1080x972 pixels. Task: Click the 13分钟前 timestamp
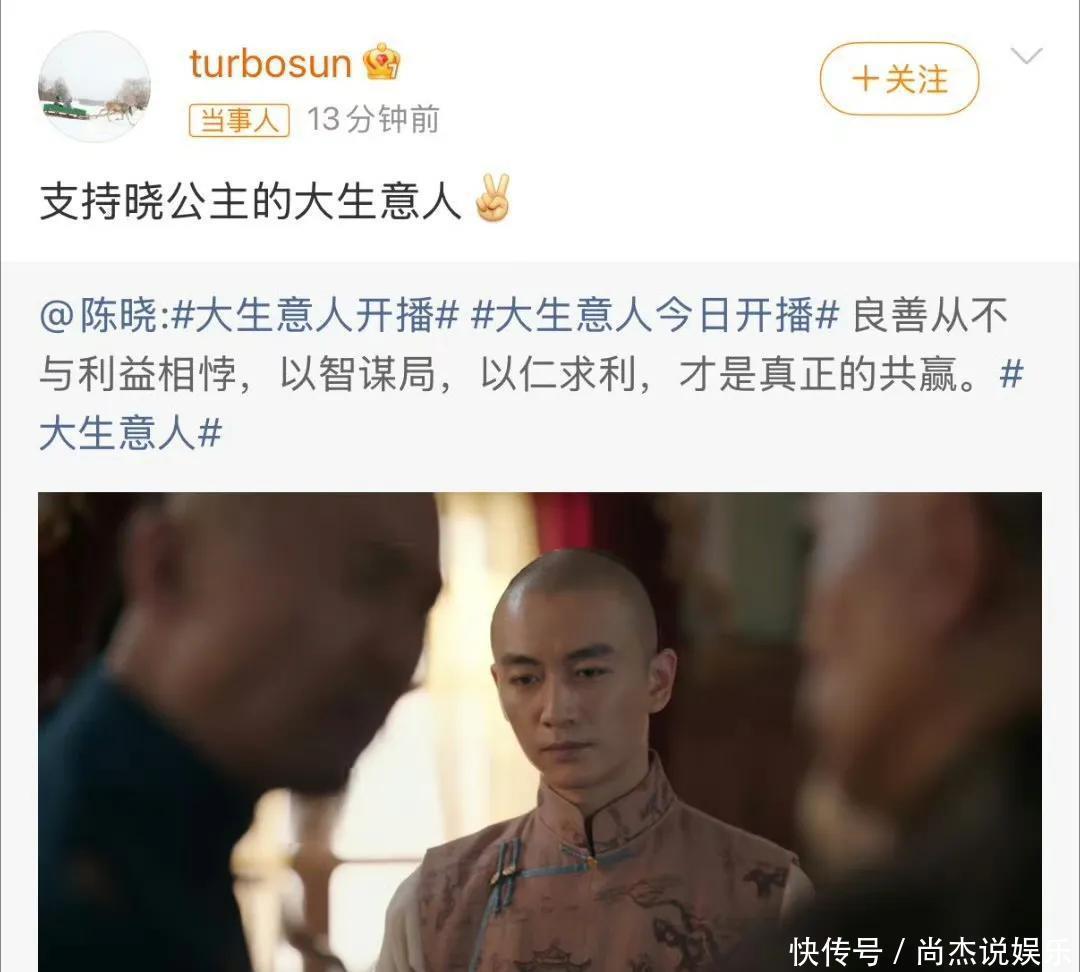373,120
